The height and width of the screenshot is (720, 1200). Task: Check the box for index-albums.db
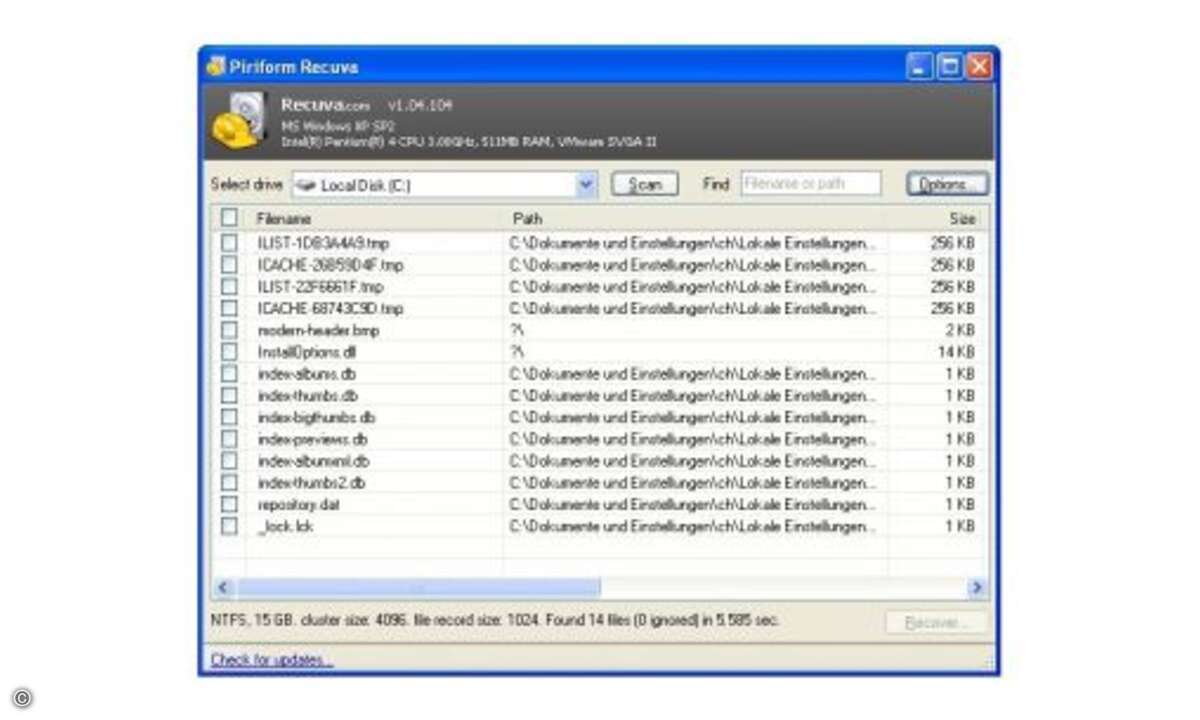point(230,373)
